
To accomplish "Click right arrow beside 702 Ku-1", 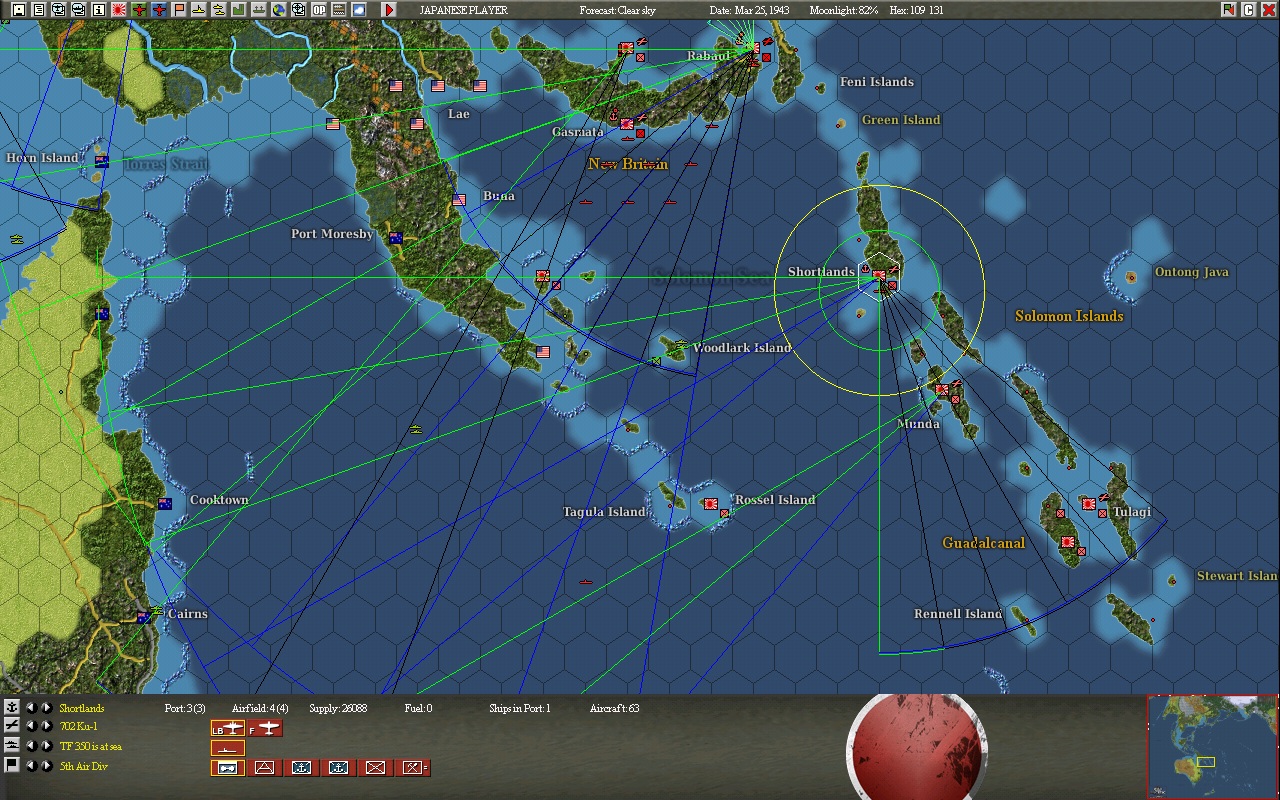I will click(x=46, y=726).
